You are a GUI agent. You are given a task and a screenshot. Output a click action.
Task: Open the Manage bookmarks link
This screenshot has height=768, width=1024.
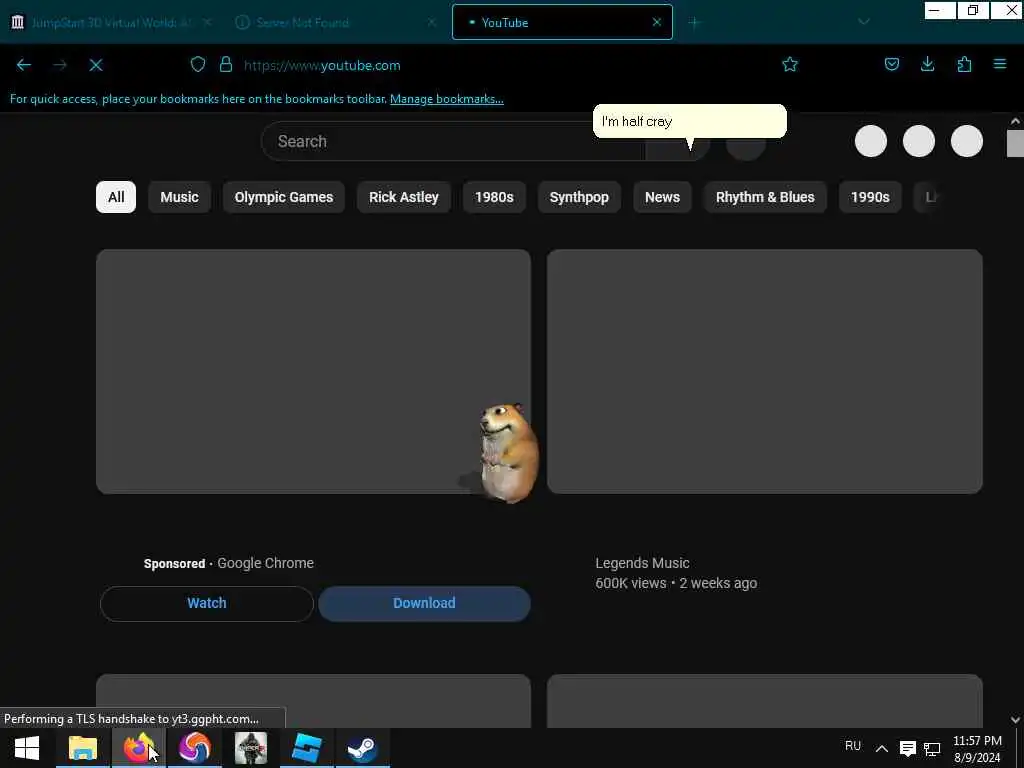[447, 99]
